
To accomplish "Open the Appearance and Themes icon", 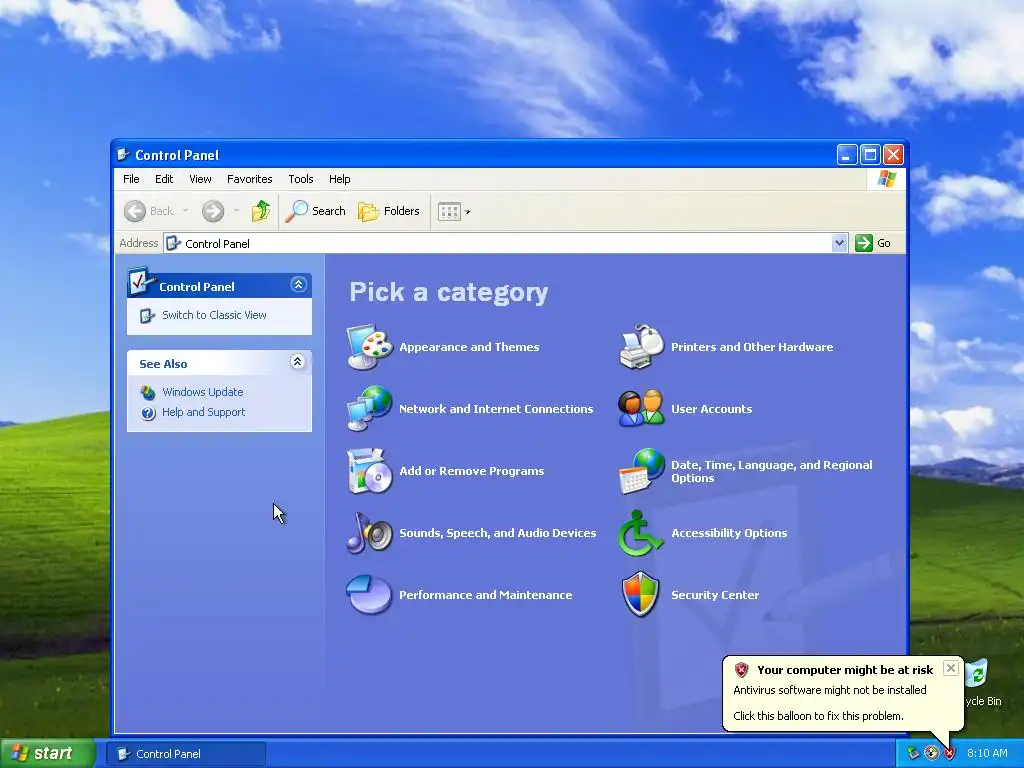I will [x=370, y=347].
